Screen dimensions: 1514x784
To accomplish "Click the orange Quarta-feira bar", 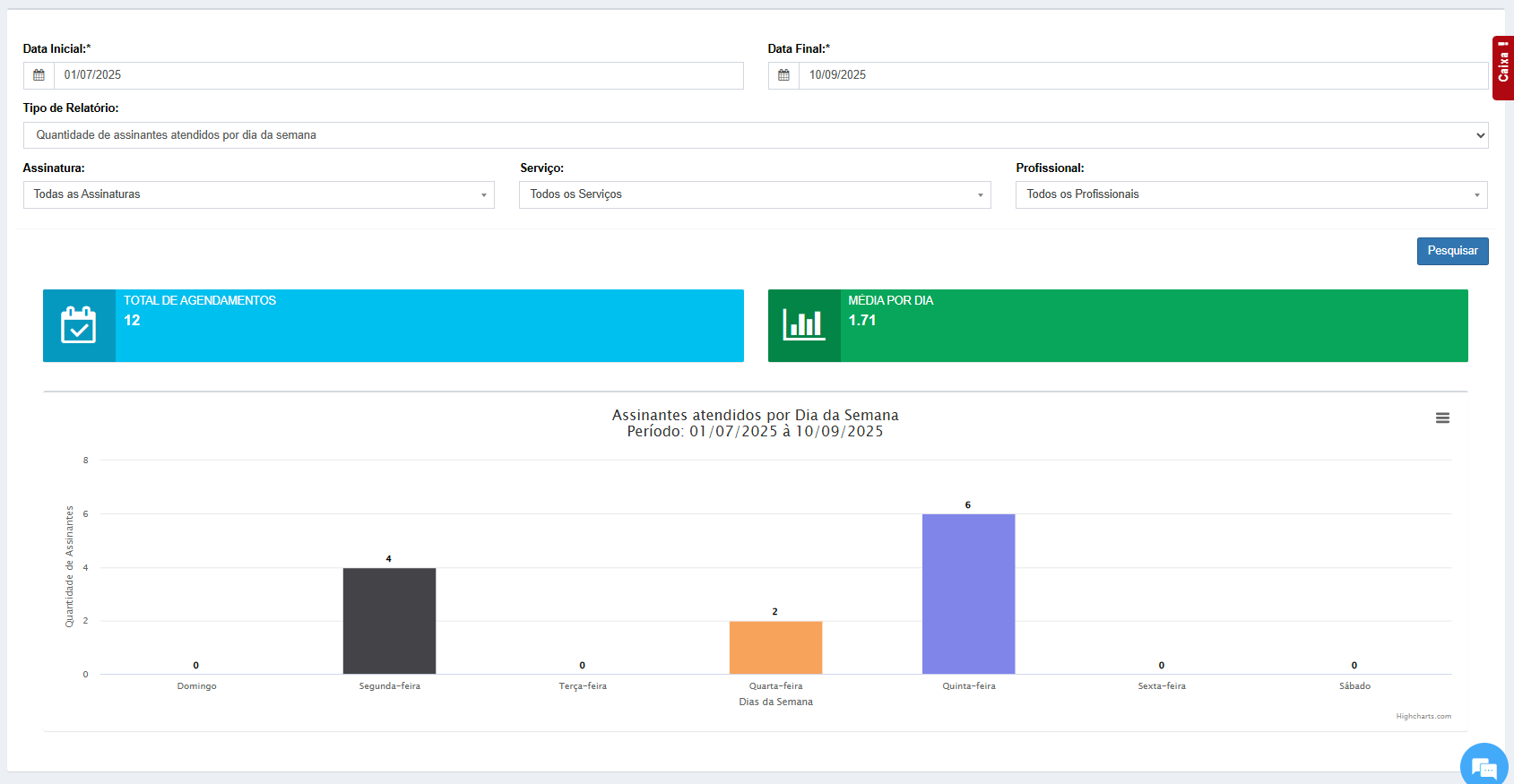I will click(x=775, y=647).
